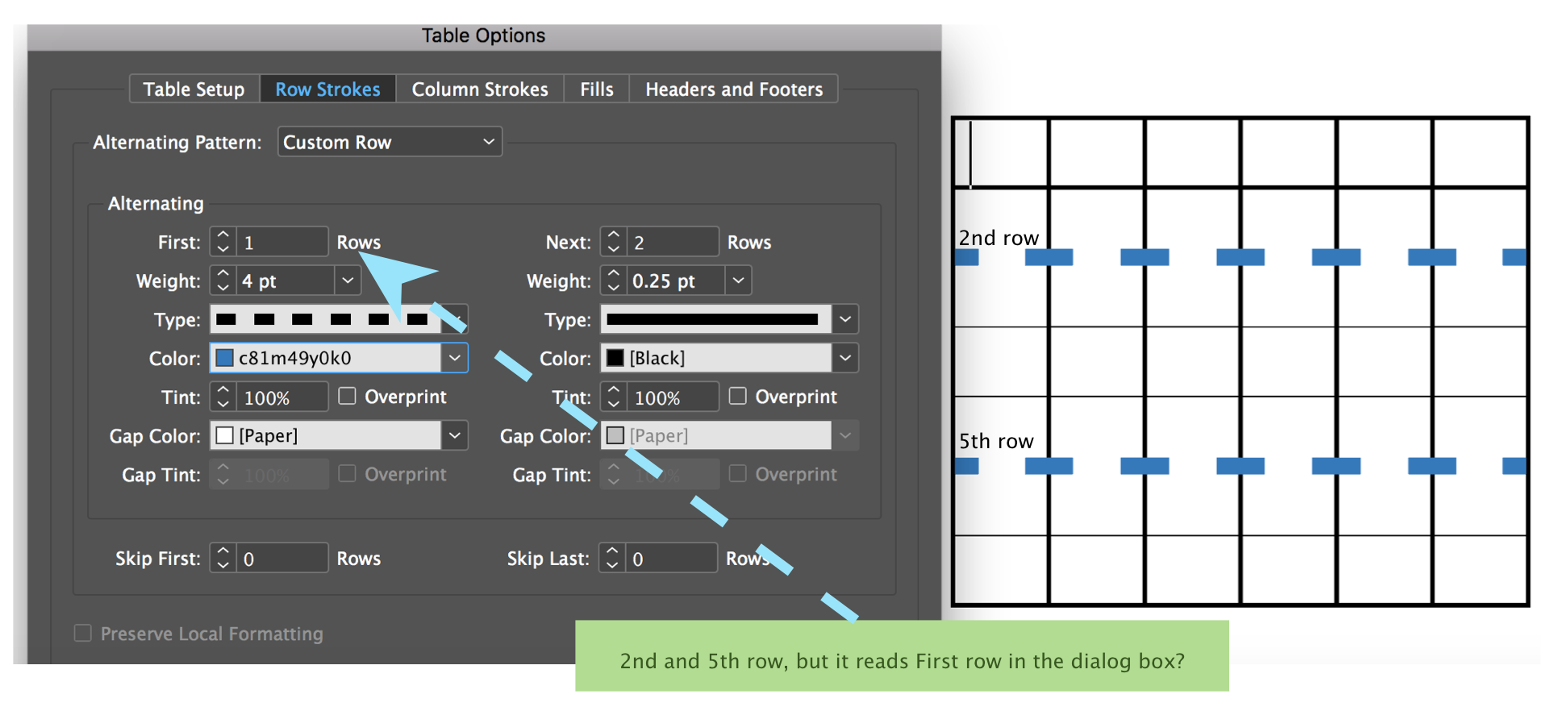The image size is (1568, 711).
Task: Open the First rows Gap Color dropdown
Action: click(455, 435)
